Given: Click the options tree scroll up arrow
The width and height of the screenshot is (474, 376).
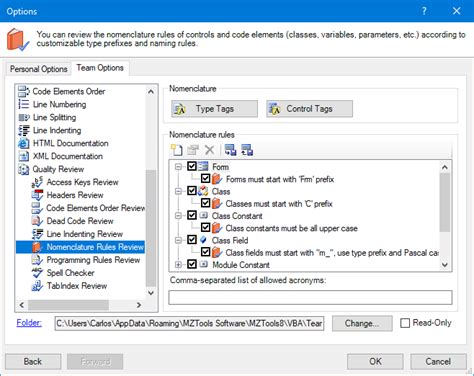Looking at the screenshot, I should click(151, 91).
